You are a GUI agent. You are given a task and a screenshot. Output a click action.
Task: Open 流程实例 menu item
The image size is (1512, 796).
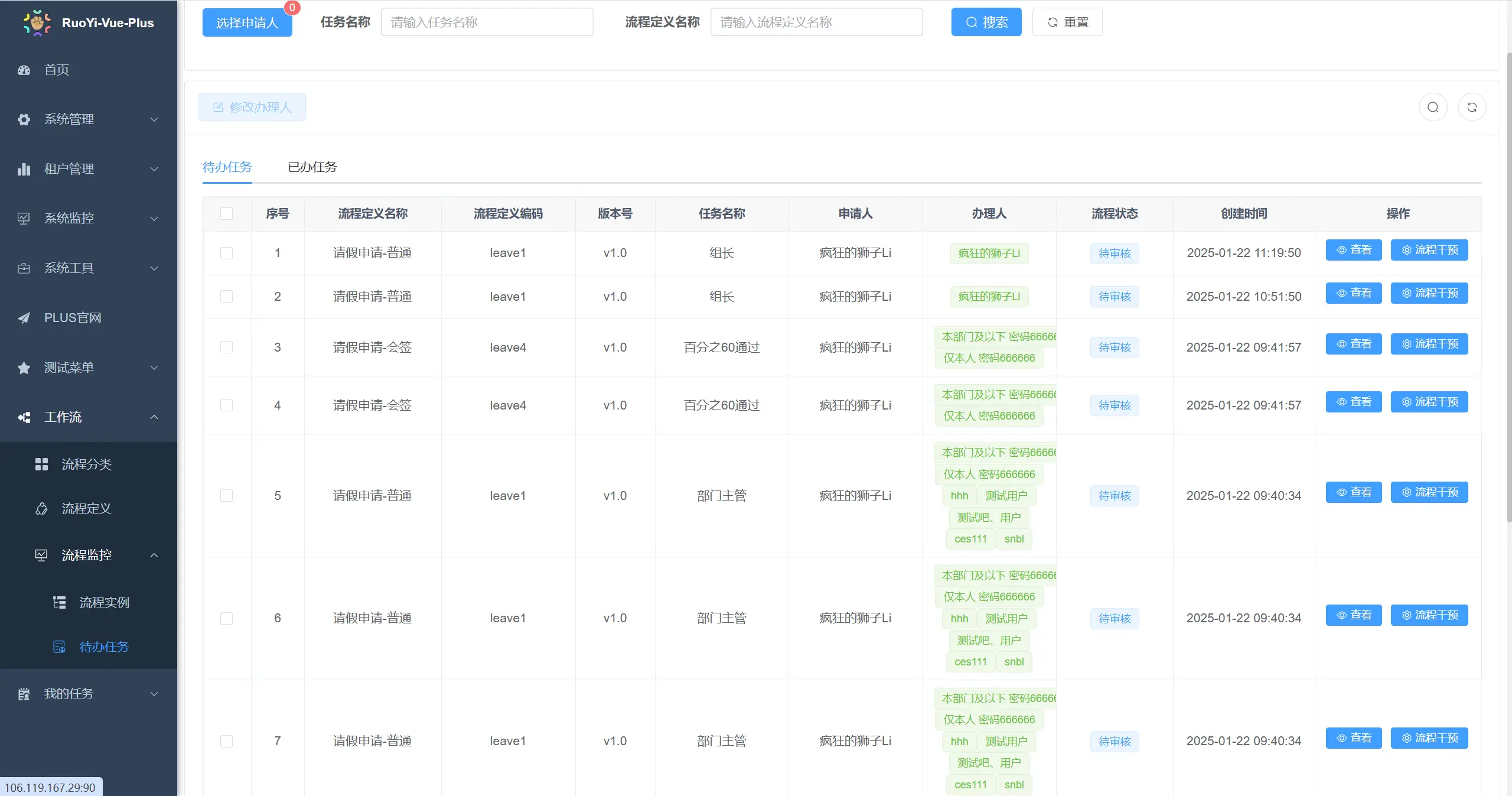tap(89, 603)
